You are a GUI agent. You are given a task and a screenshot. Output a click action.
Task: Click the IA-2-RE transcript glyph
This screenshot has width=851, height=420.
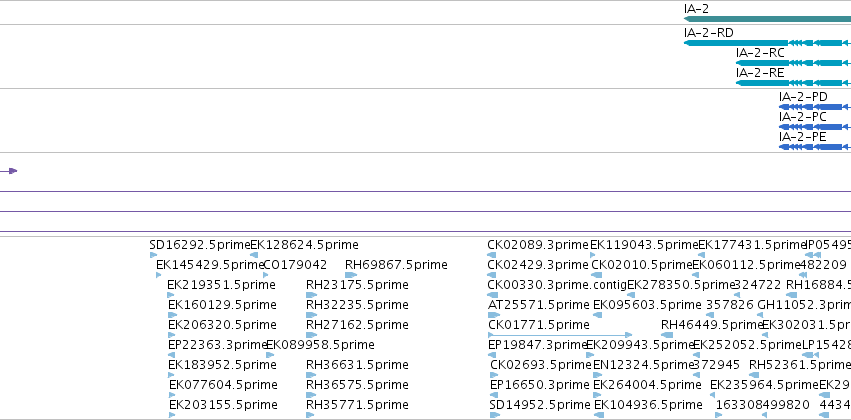(793, 83)
